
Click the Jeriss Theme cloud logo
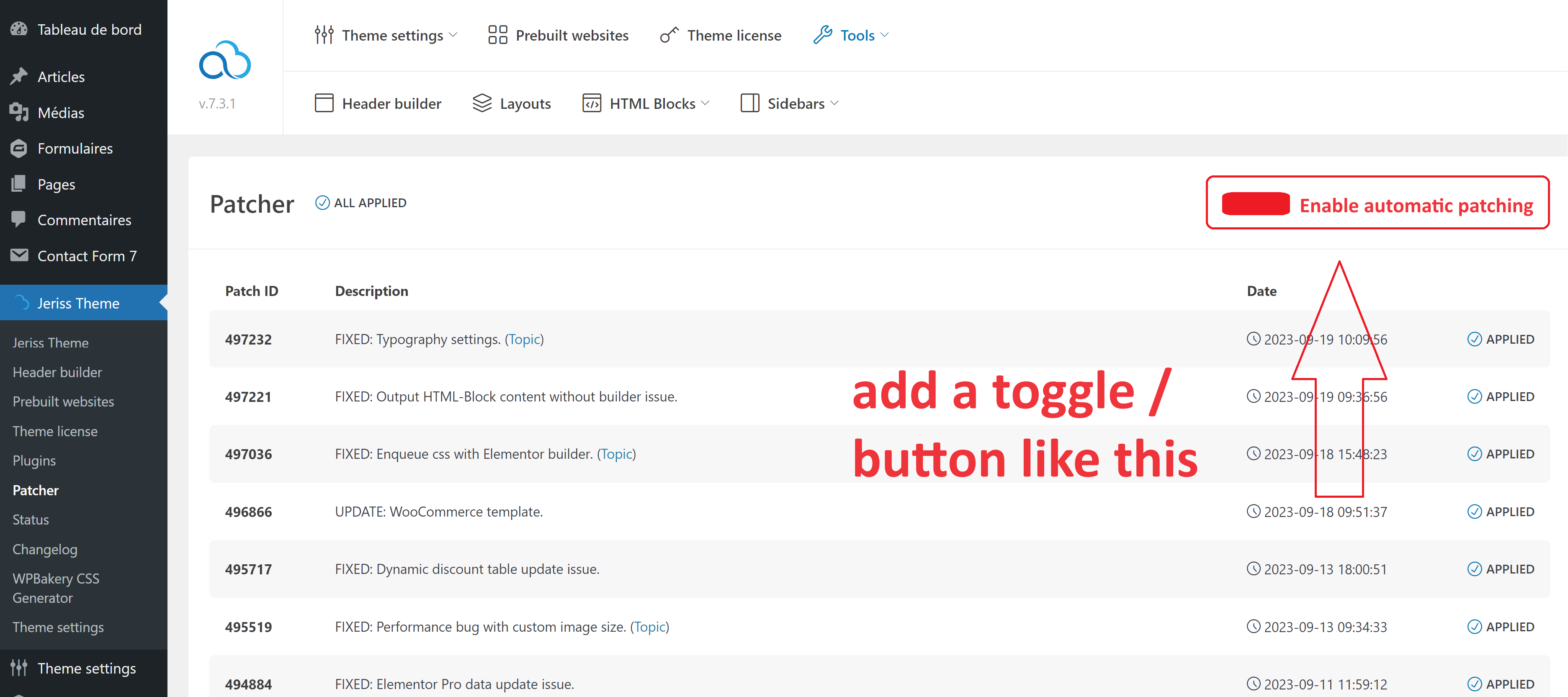click(224, 60)
